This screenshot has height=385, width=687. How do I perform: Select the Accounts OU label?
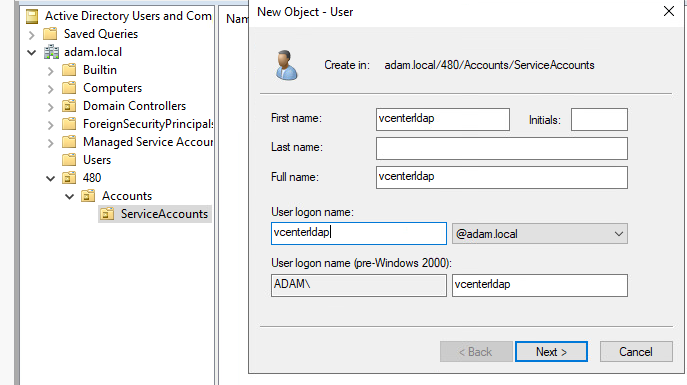pyautogui.click(x=127, y=195)
